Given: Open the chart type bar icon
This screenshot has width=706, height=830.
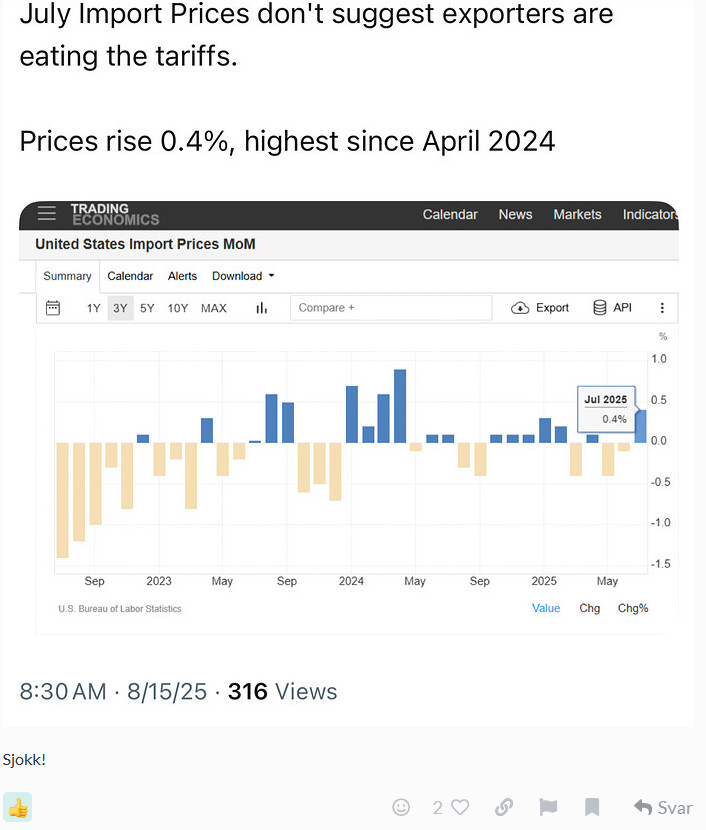Looking at the screenshot, I should [261, 308].
